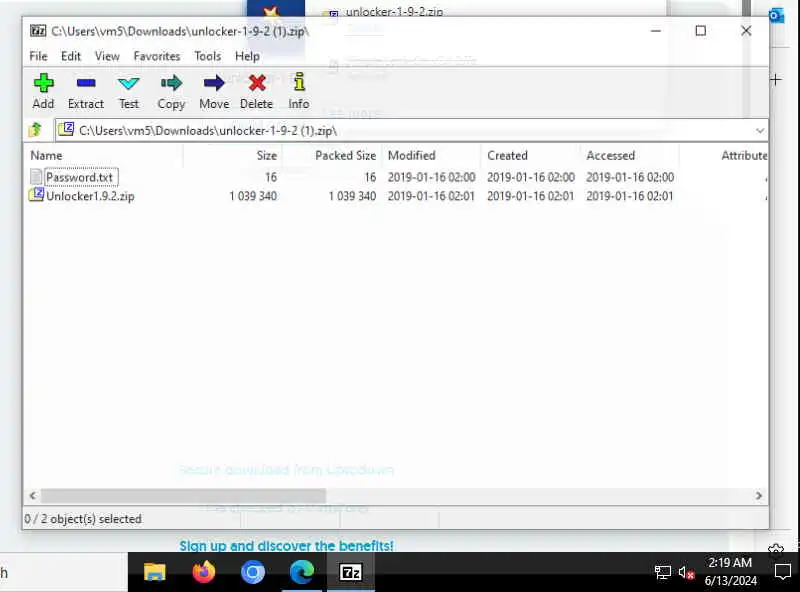Image resolution: width=800 pixels, height=592 pixels.
Task: Click the objects selected status text
Action: pyautogui.click(x=83, y=519)
